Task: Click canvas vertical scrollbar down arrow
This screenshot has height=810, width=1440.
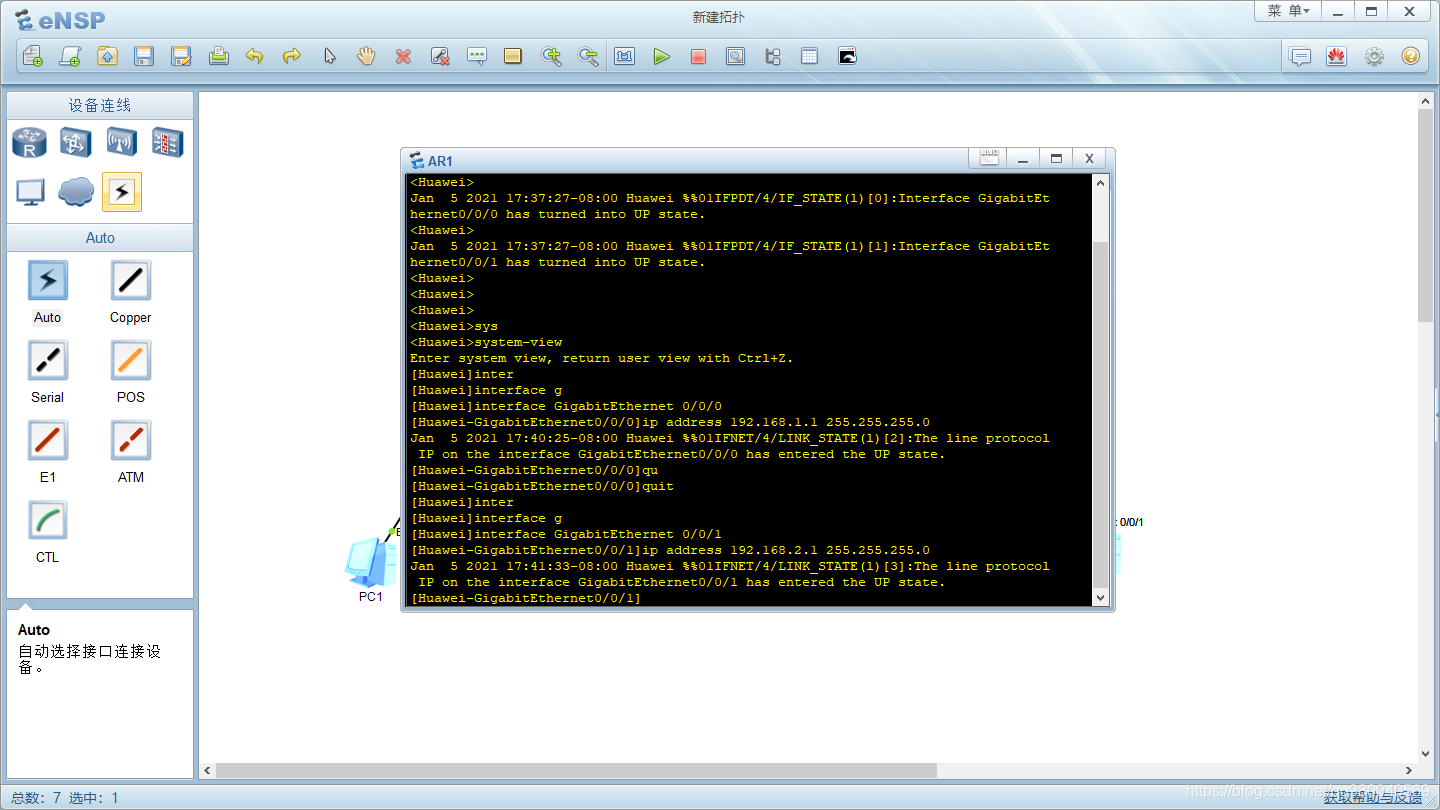Action: click(1427, 753)
